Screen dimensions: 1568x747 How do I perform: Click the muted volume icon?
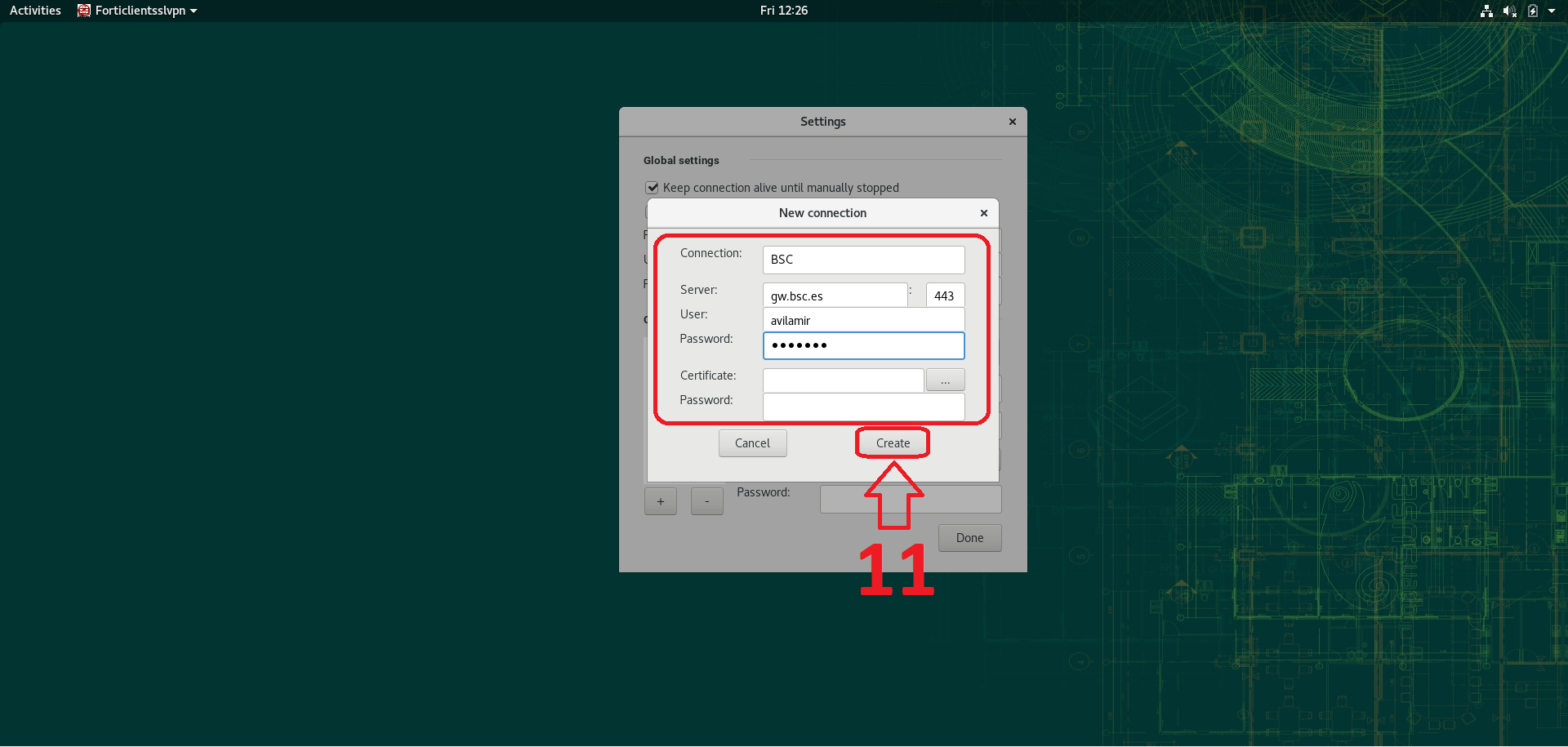coord(1509,11)
